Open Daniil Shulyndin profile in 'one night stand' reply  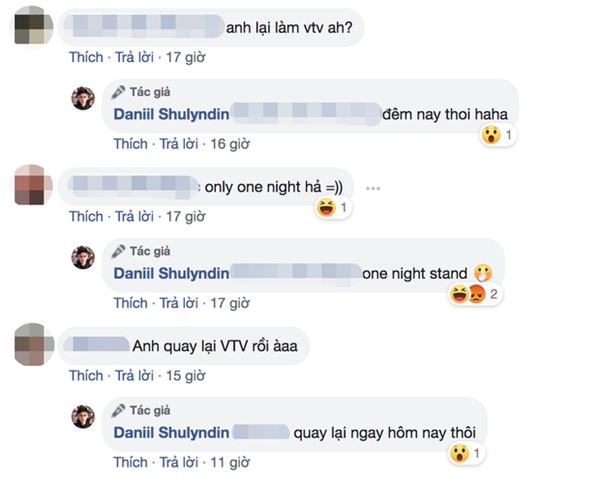(x=171, y=273)
